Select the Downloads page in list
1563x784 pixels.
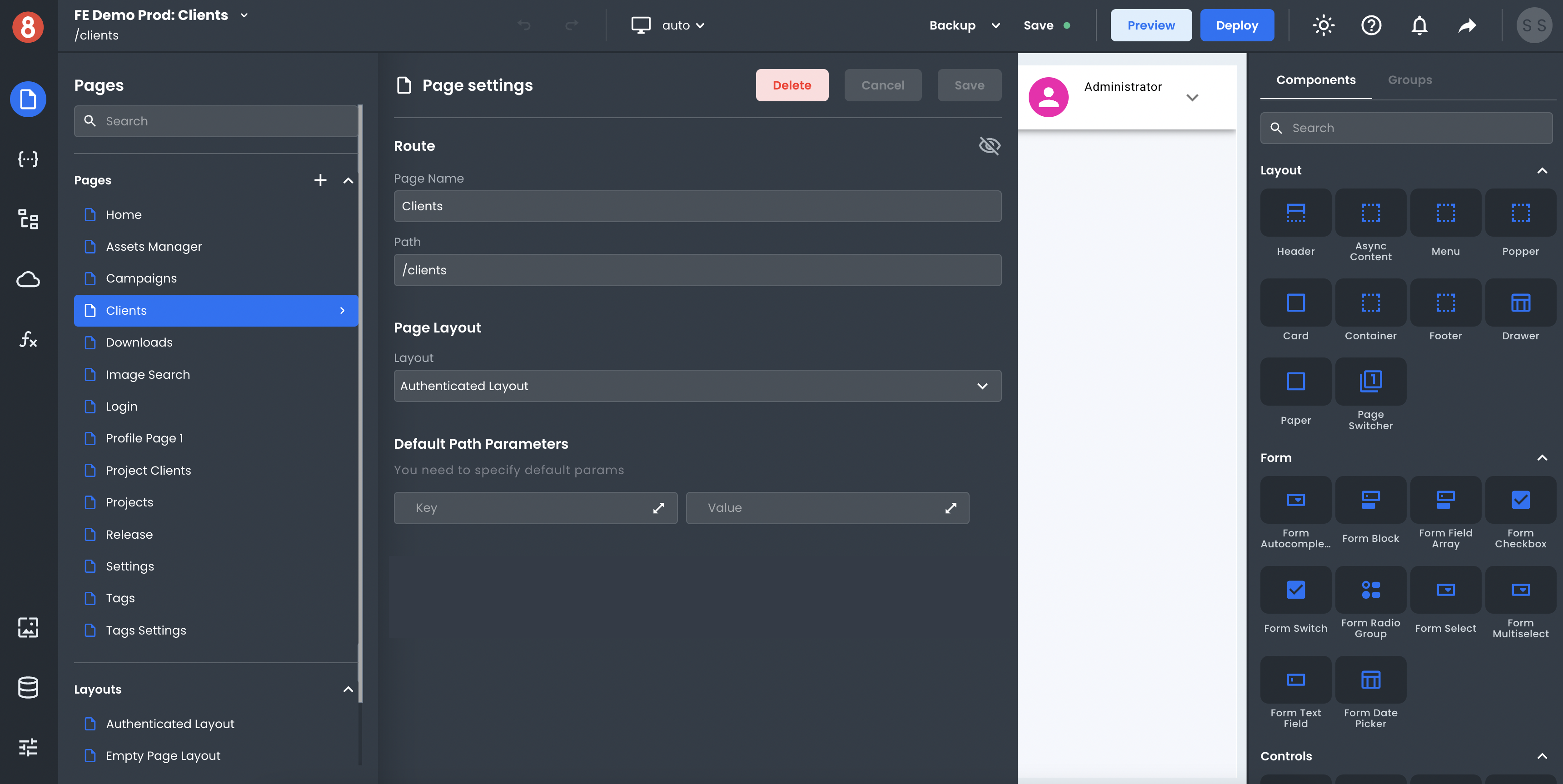pyautogui.click(x=139, y=342)
